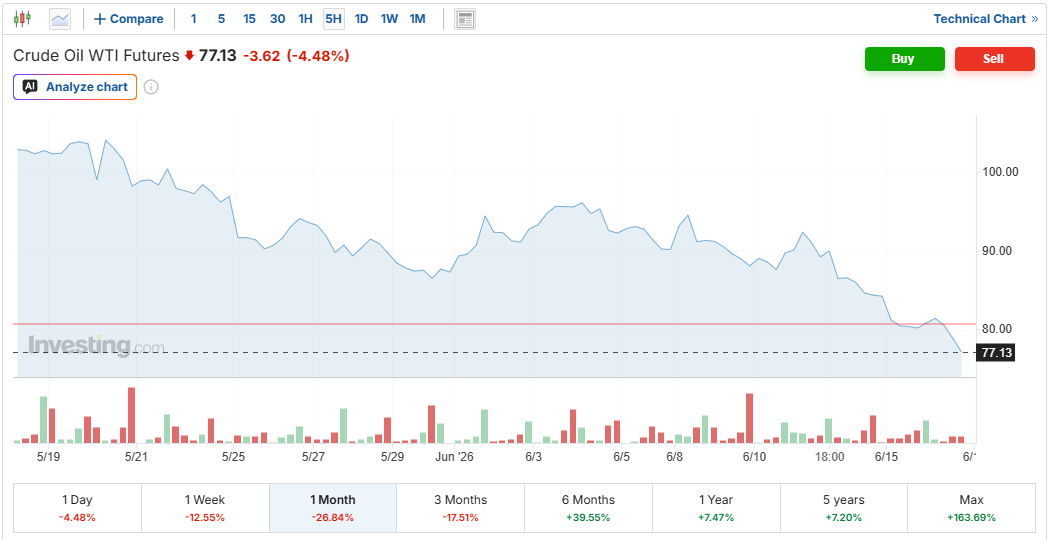Select the 1D interval
This screenshot has width=1049, height=540.
tap(361, 19)
